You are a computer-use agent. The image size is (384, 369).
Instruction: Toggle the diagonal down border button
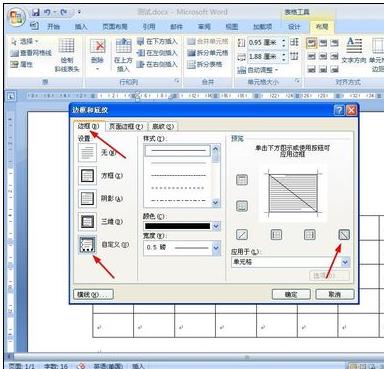click(x=344, y=235)
